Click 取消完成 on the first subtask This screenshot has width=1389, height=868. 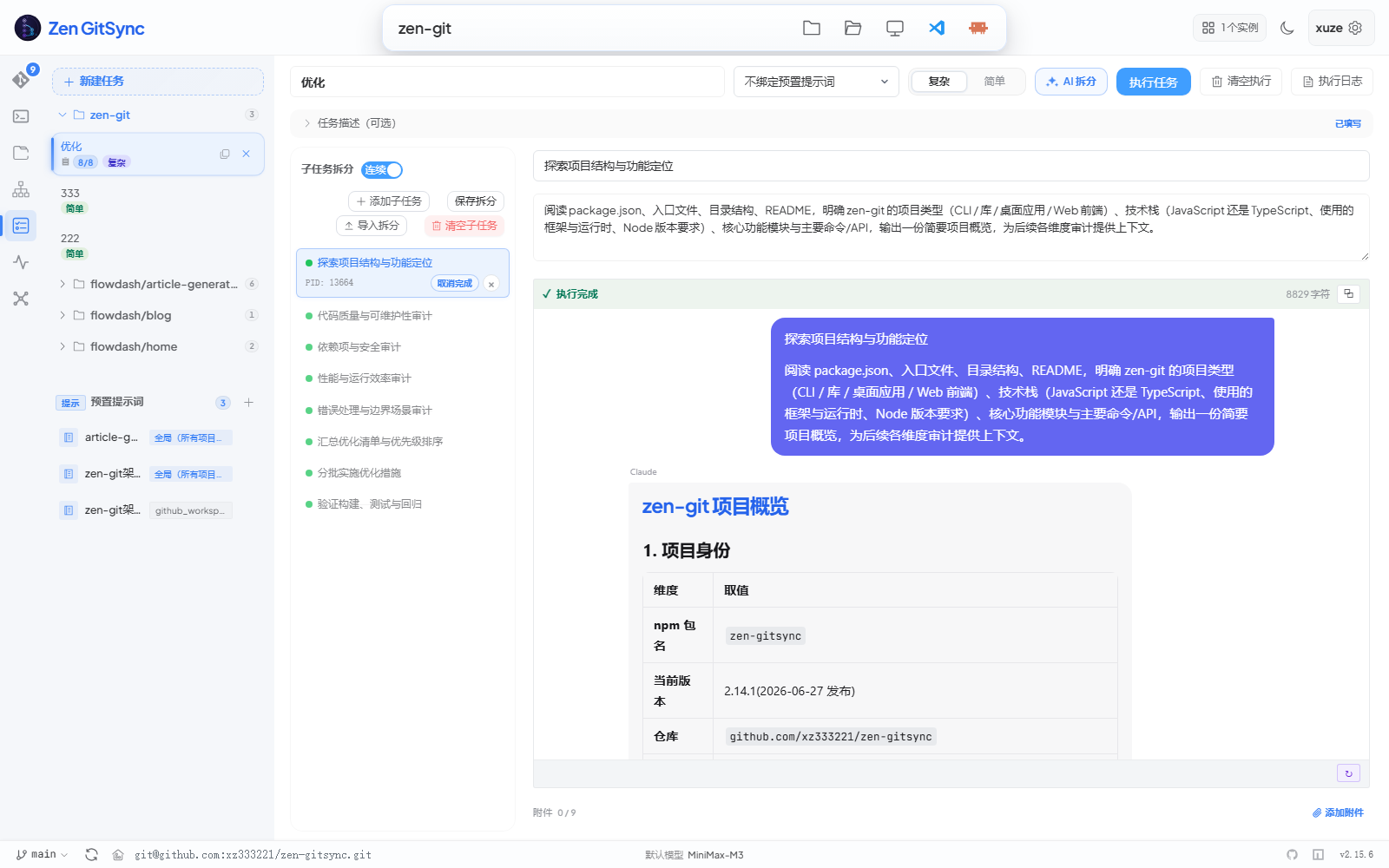pos(455,284)
